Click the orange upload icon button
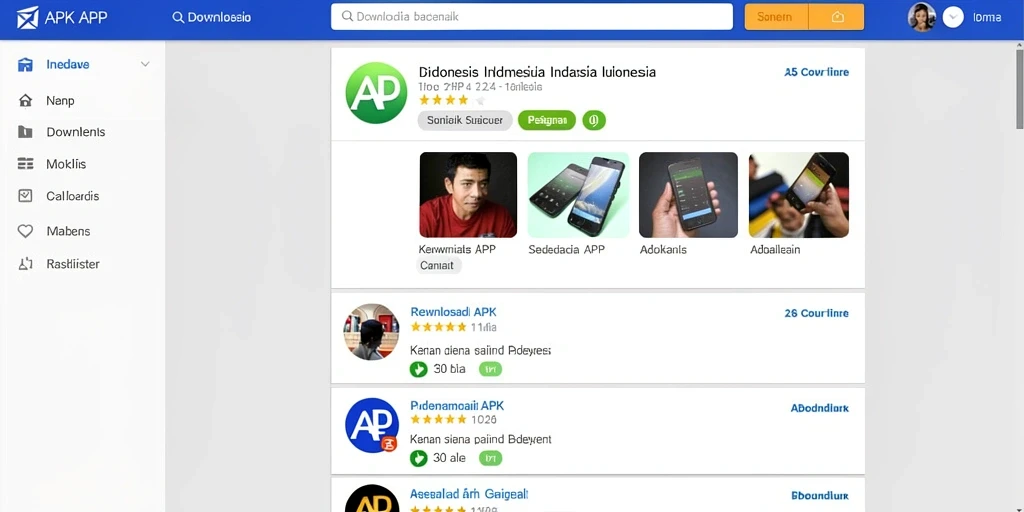This screenshot has width=1024, height=512. 837,17
